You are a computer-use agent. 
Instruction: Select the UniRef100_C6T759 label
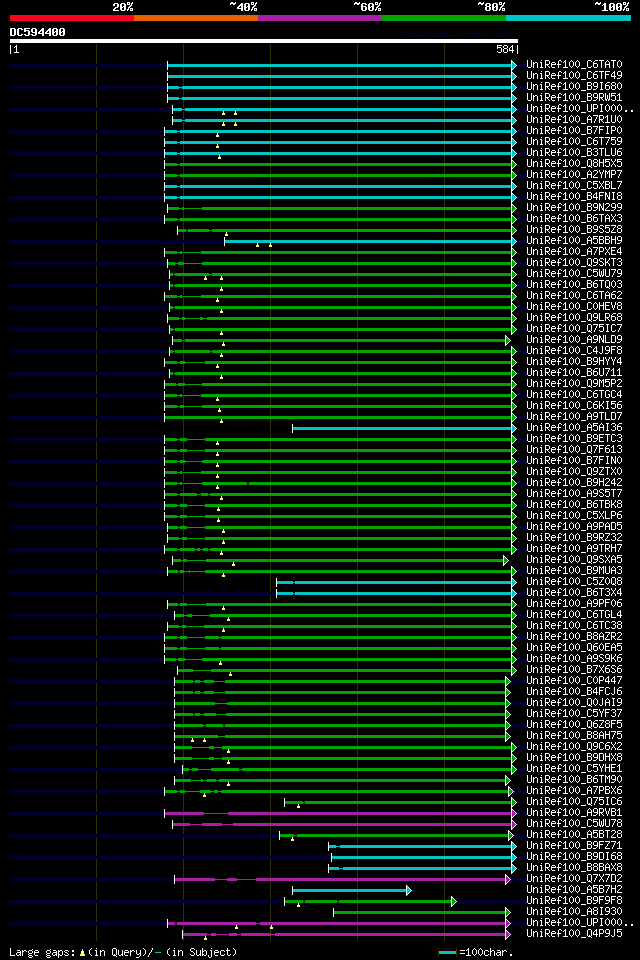[x=574, y=141]
